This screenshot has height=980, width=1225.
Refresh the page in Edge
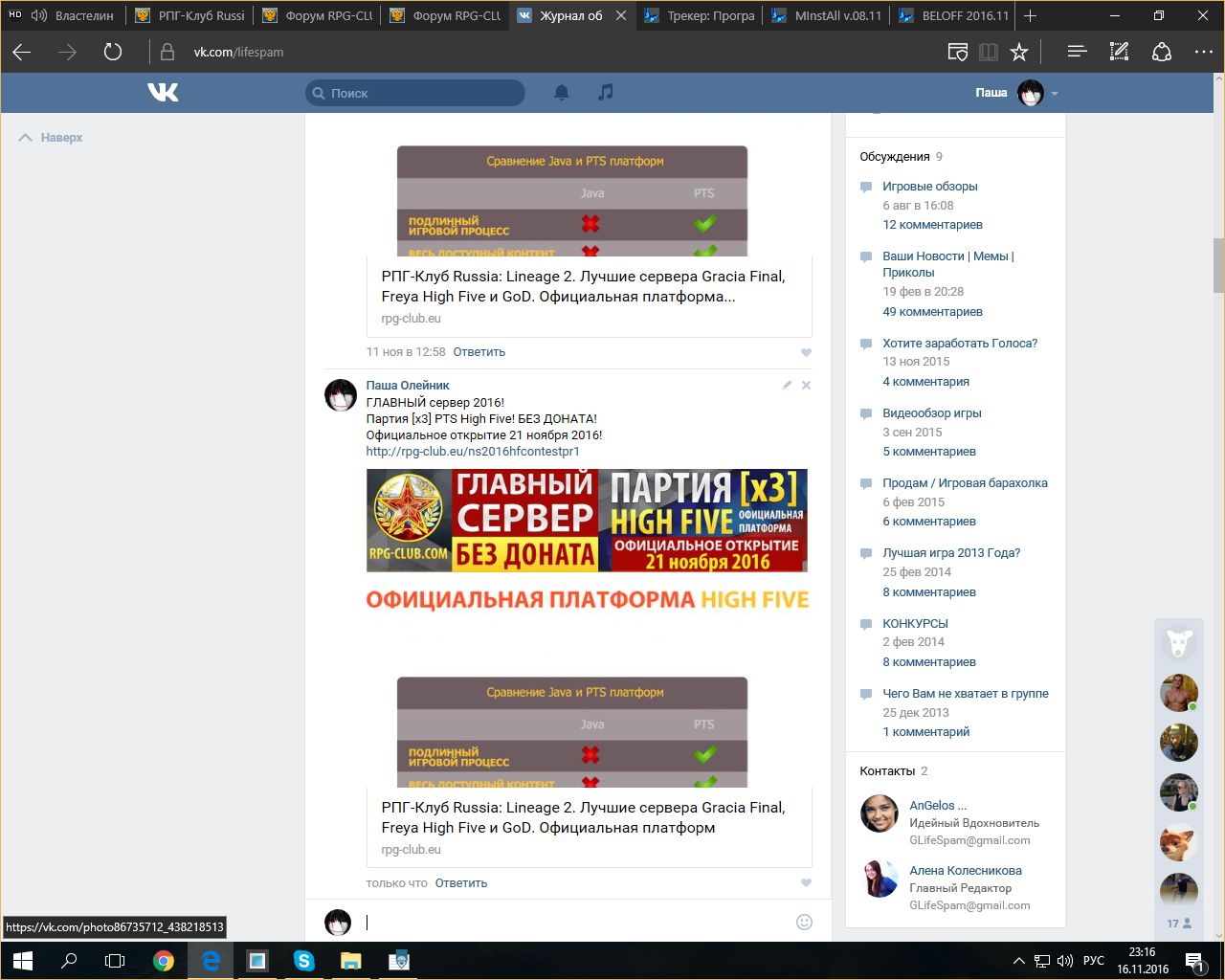[x=113, y=52]
